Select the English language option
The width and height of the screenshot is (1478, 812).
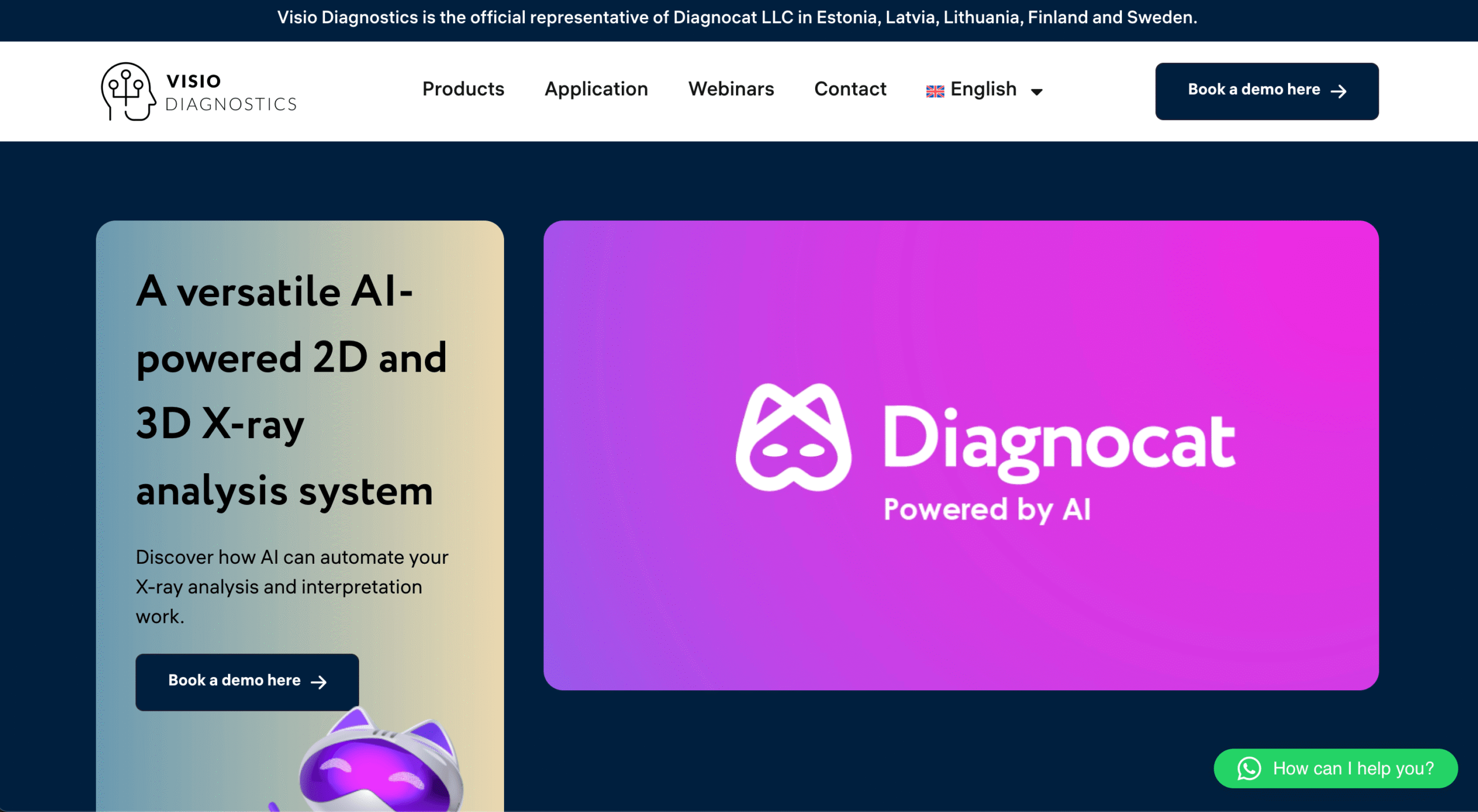[984, 89]
